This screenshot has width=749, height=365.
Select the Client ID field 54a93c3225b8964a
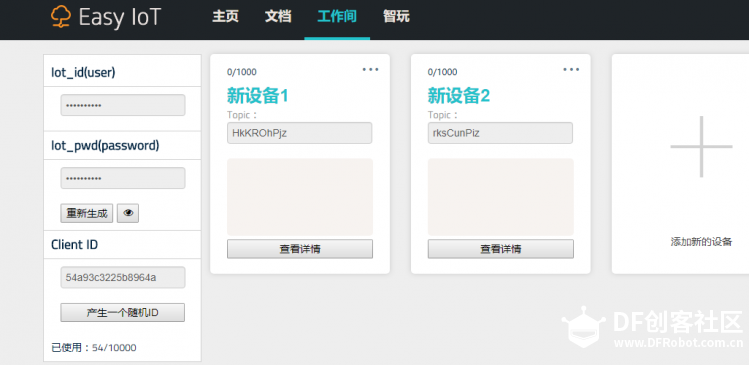(x=123, y=277)
